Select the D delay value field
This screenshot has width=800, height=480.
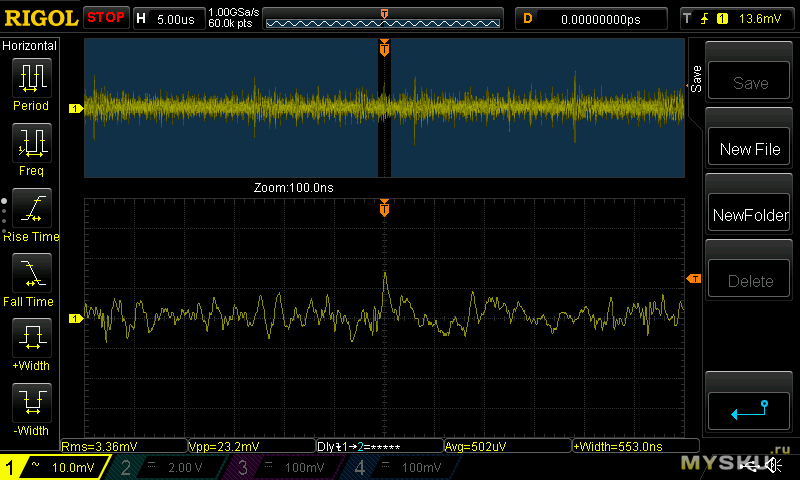[591, 19]
